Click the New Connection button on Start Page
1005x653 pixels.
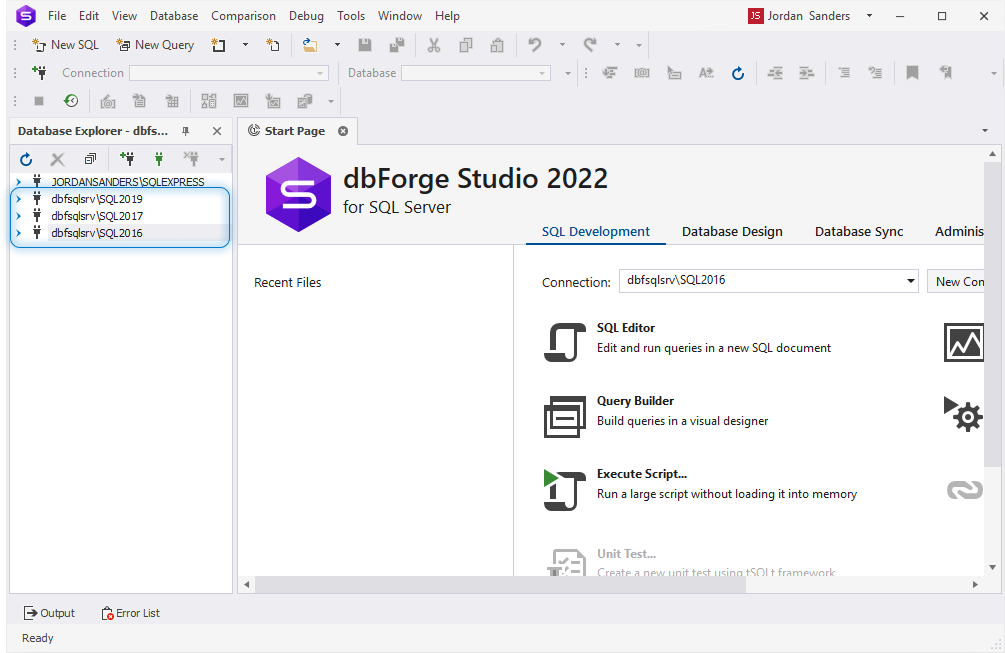pyautogui.click(x=956, y=281)
